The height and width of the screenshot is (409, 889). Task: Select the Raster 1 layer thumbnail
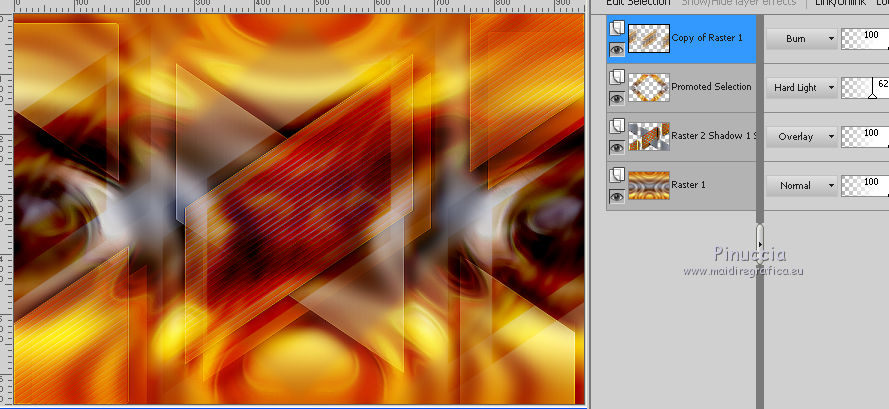coord(649,185)
